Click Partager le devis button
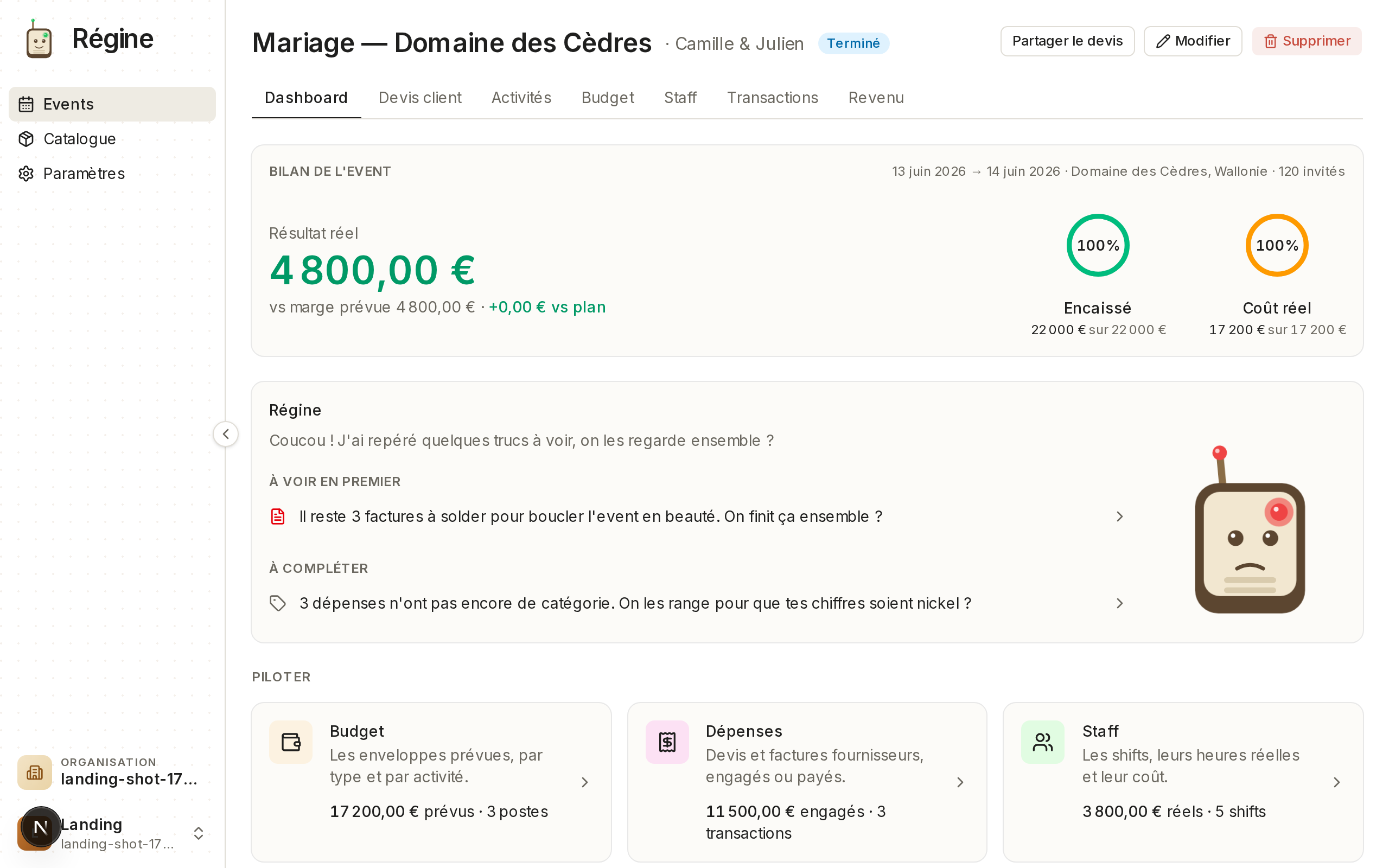1389x868 pixels. (x=1067, y=41)
